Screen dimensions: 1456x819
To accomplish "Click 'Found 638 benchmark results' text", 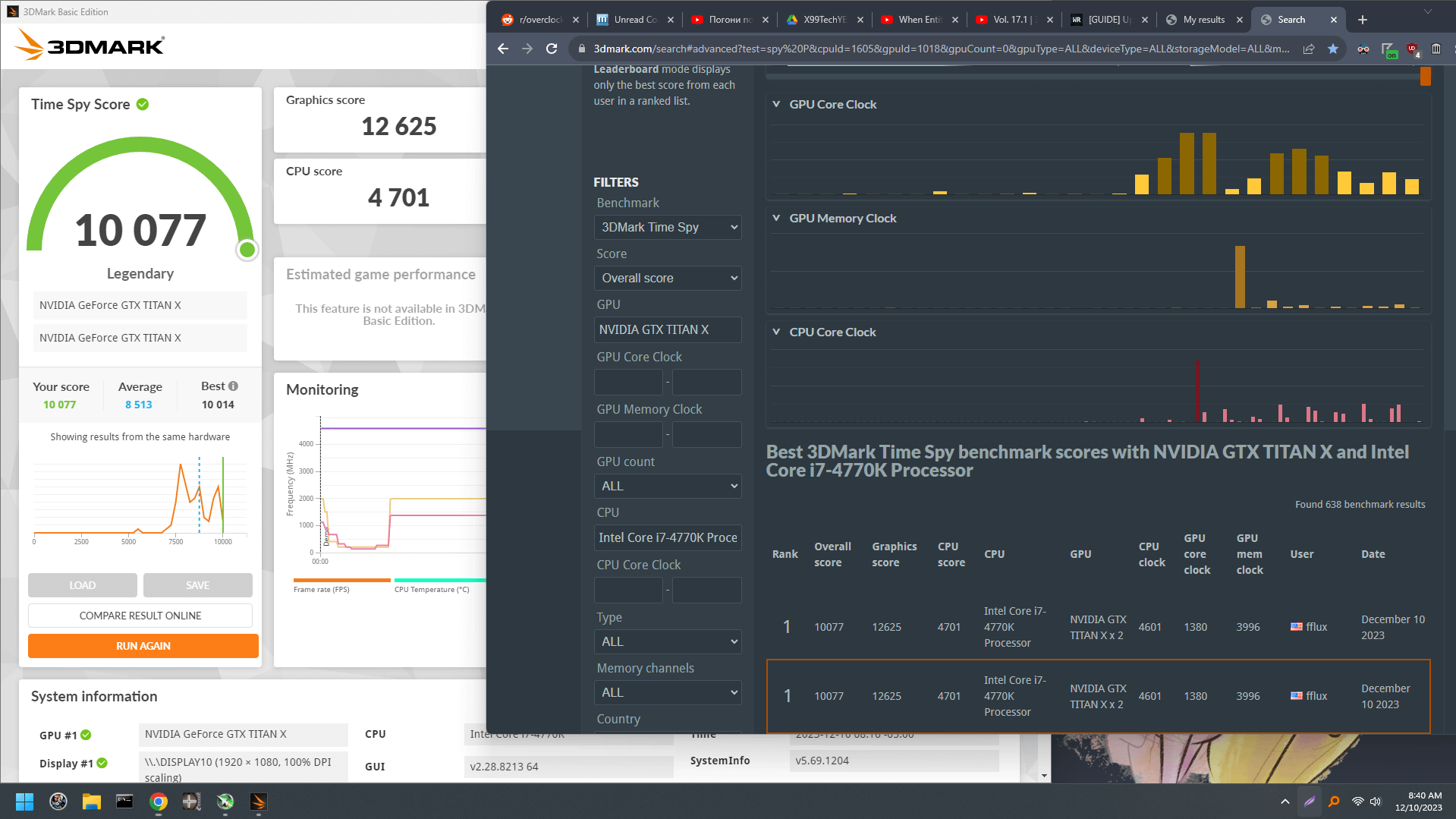I will pyautogui.click(x=1360, y=504).
